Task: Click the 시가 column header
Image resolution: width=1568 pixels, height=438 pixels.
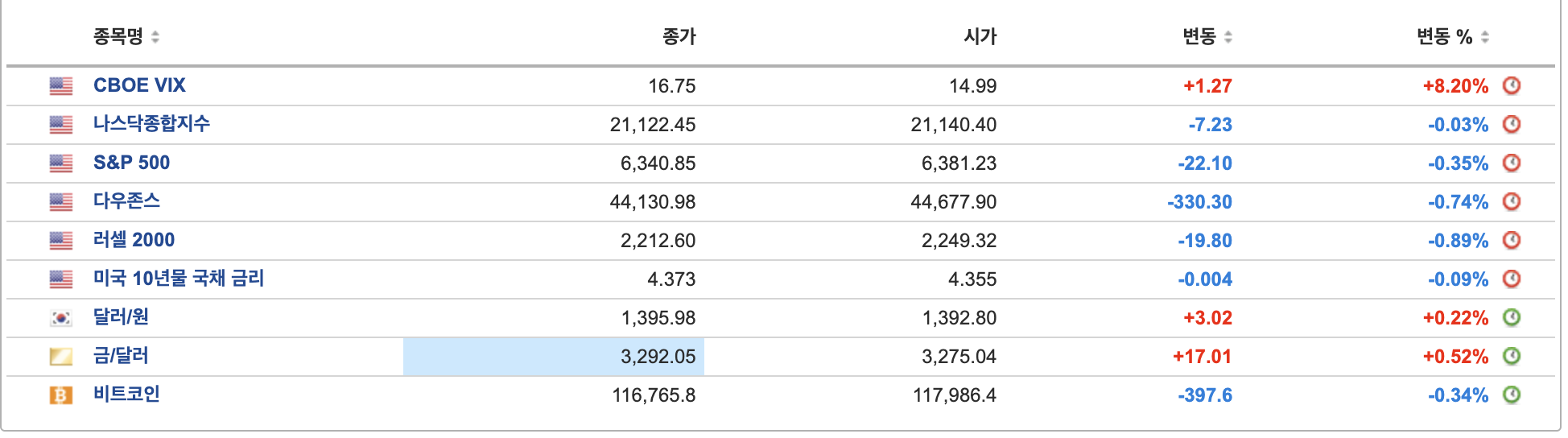Action: (x=980, y=36)
